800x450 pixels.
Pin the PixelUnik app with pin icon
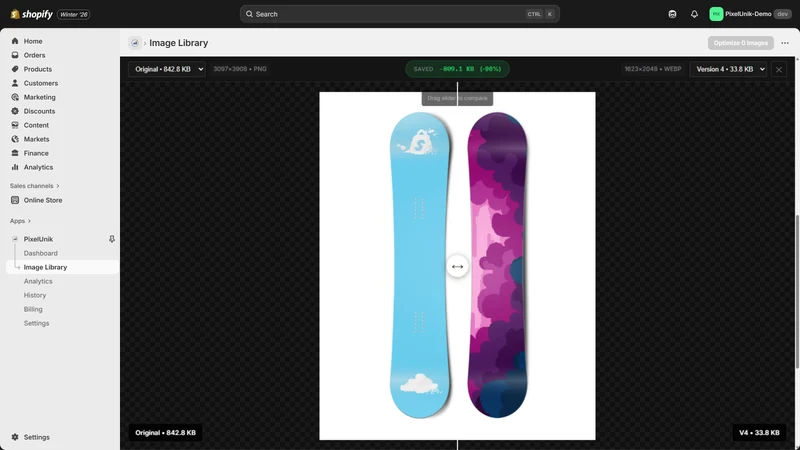(112, 239)
